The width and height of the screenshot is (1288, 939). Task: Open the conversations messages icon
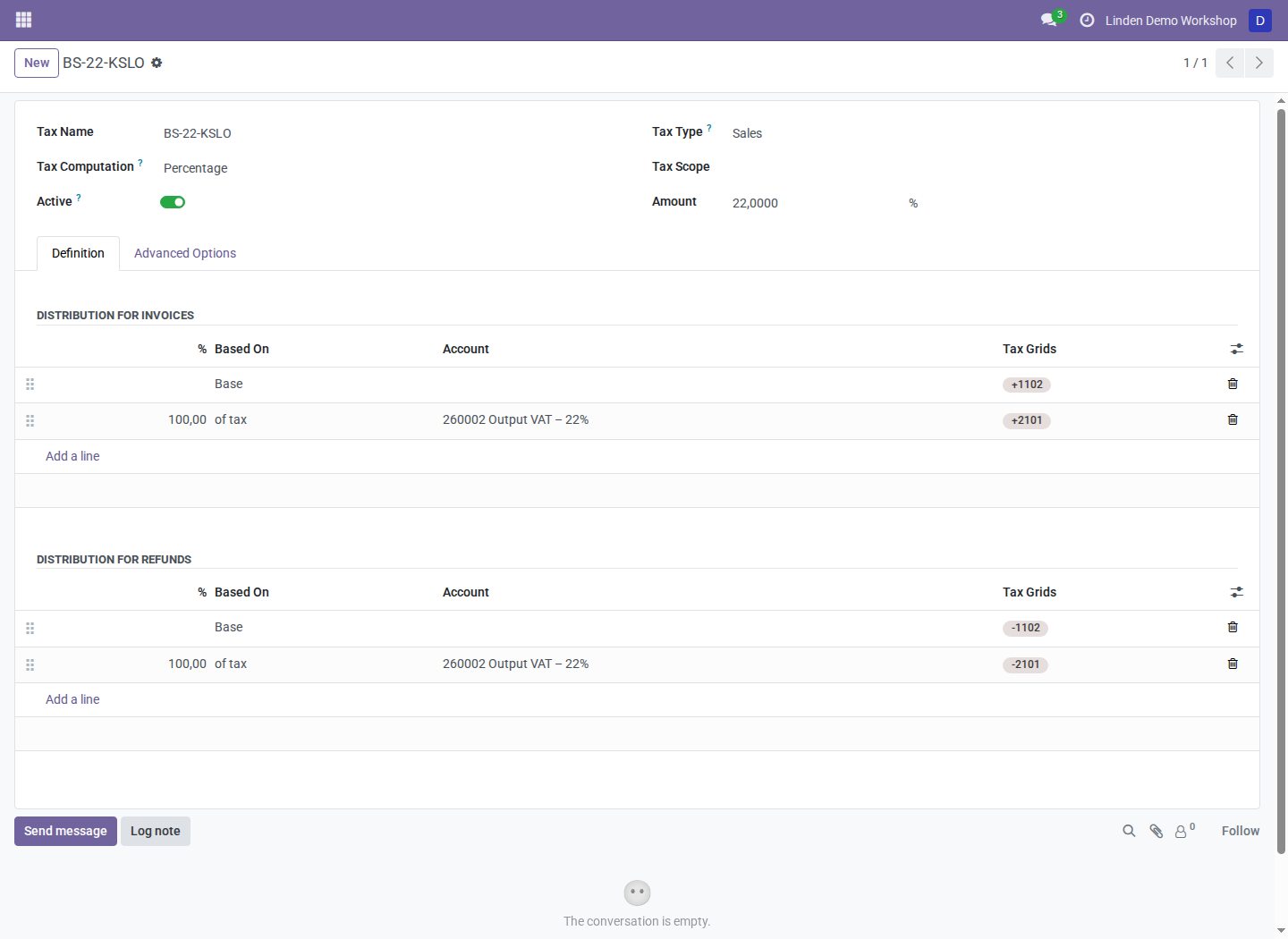click(x=1049, y=20)
